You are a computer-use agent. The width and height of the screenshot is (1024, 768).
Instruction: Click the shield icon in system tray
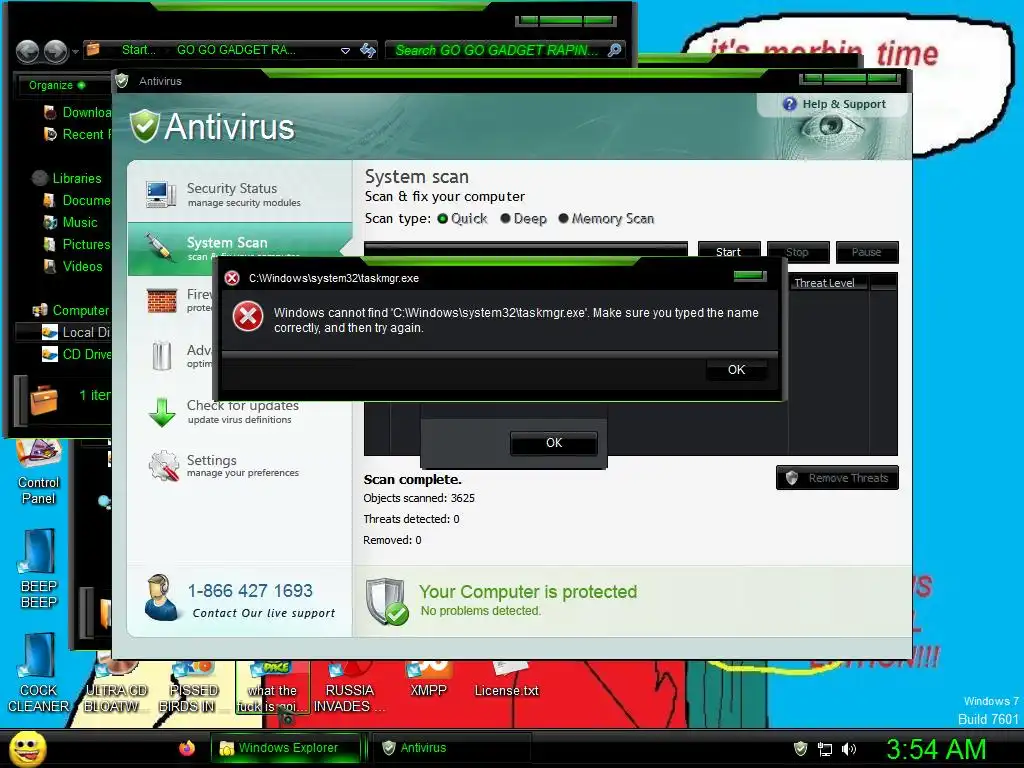click(x=800, y=748)
